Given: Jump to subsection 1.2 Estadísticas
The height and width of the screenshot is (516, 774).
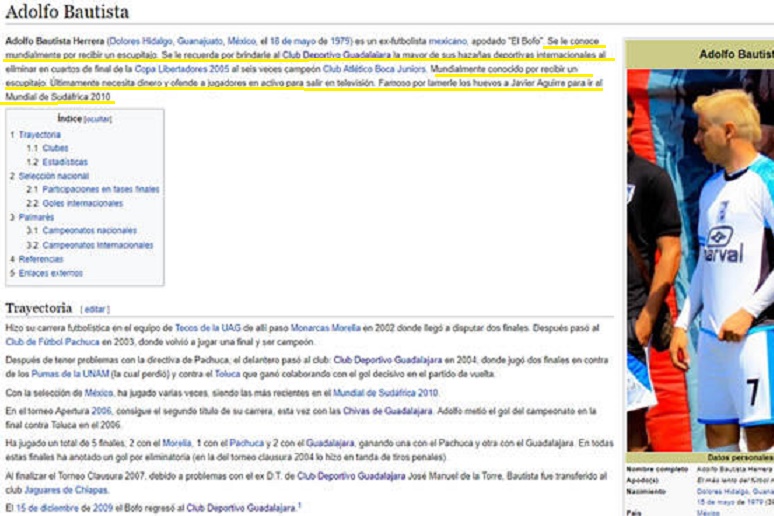Looking at the screenshot, I should pyautogui.click(x=57, y=162).
